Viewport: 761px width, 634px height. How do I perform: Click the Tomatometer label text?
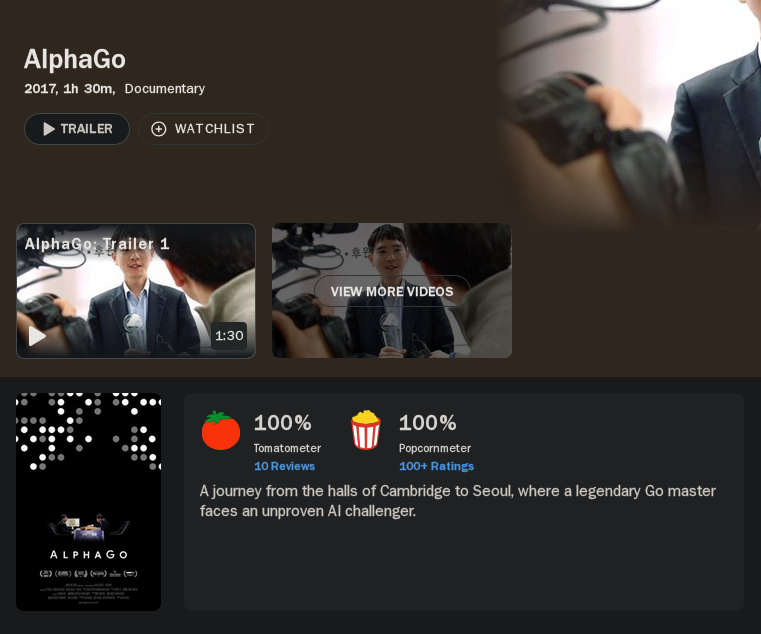click(x=287, y=448)
